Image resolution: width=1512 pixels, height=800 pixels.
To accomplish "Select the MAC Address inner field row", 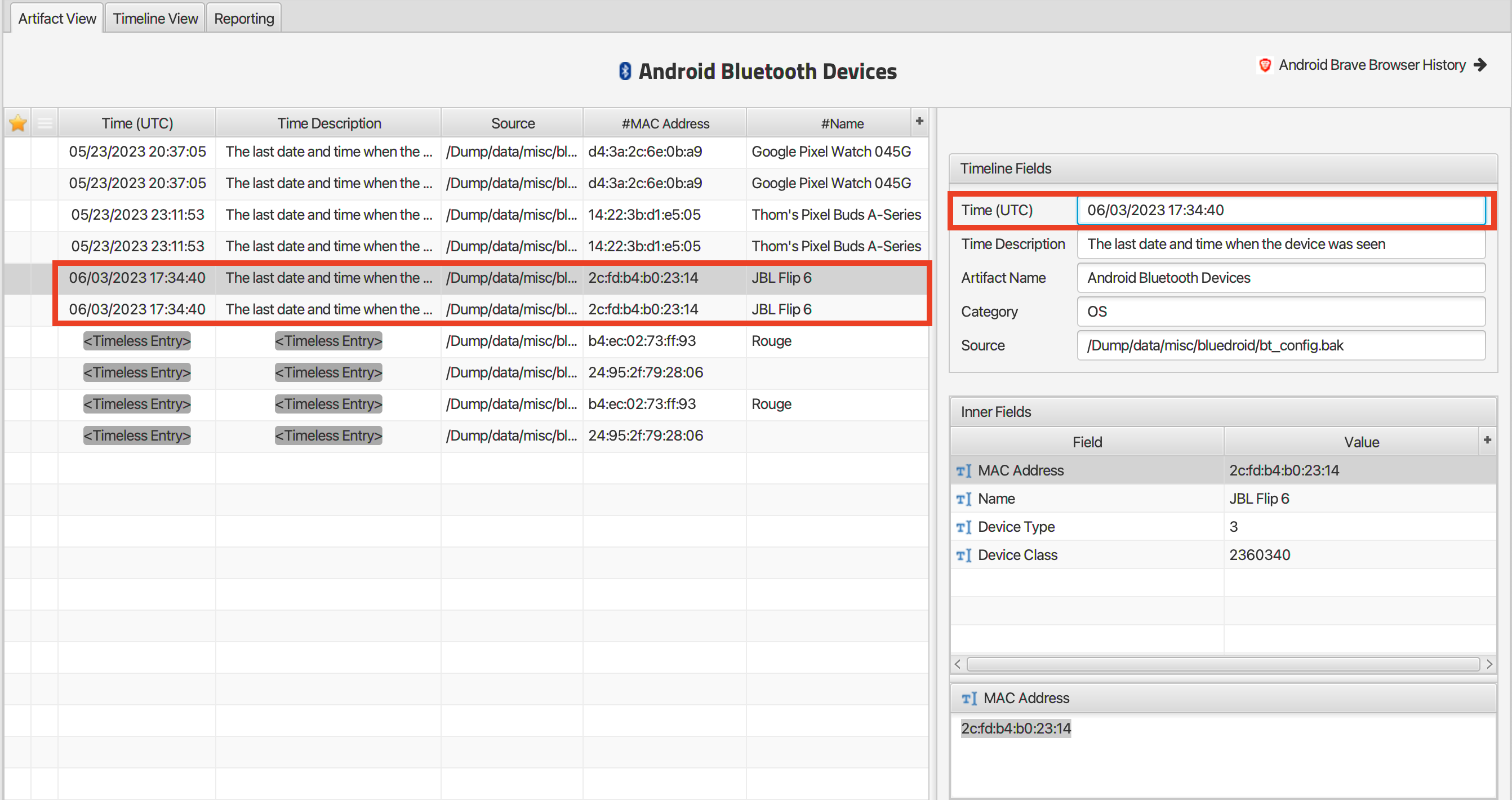I will click(1222, 471).
